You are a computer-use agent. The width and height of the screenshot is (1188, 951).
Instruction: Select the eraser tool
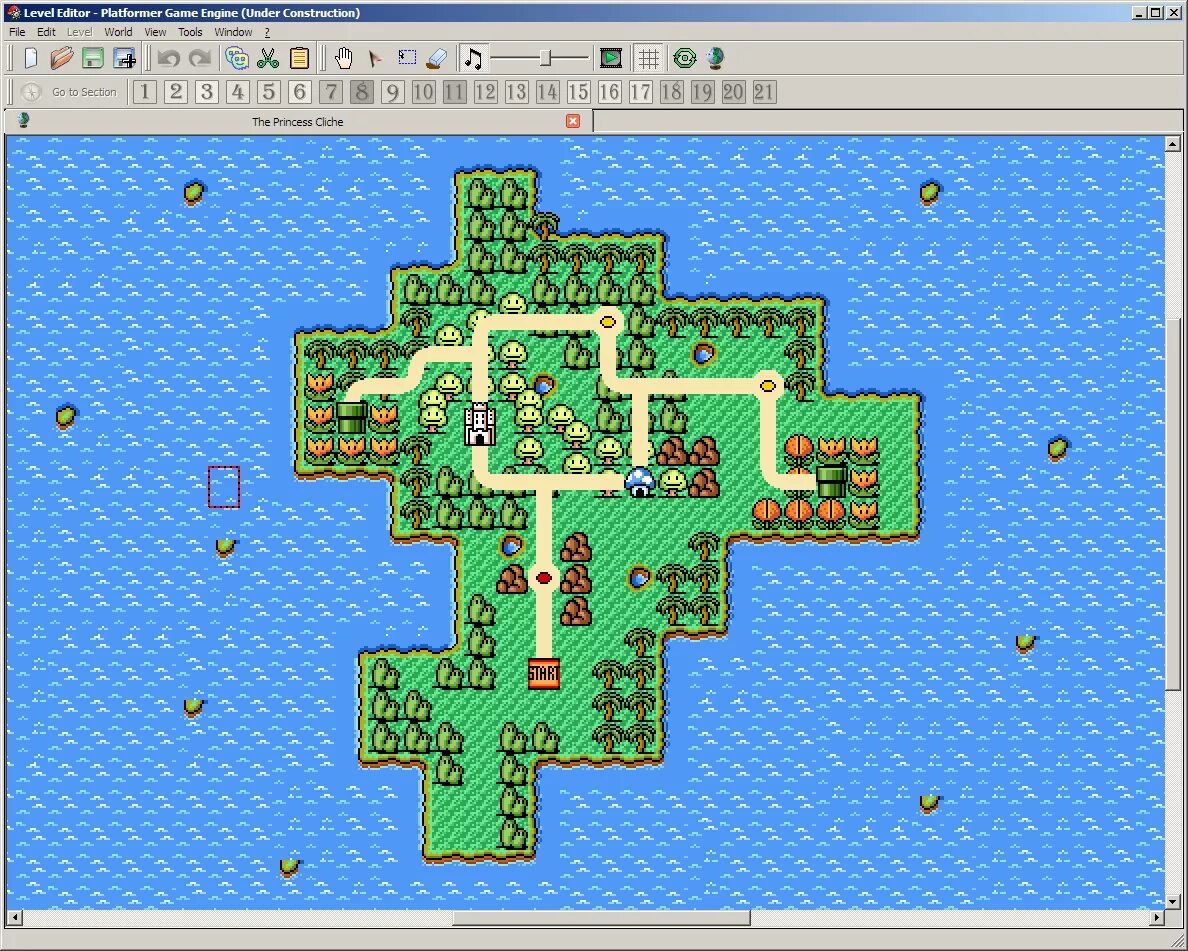438,58
